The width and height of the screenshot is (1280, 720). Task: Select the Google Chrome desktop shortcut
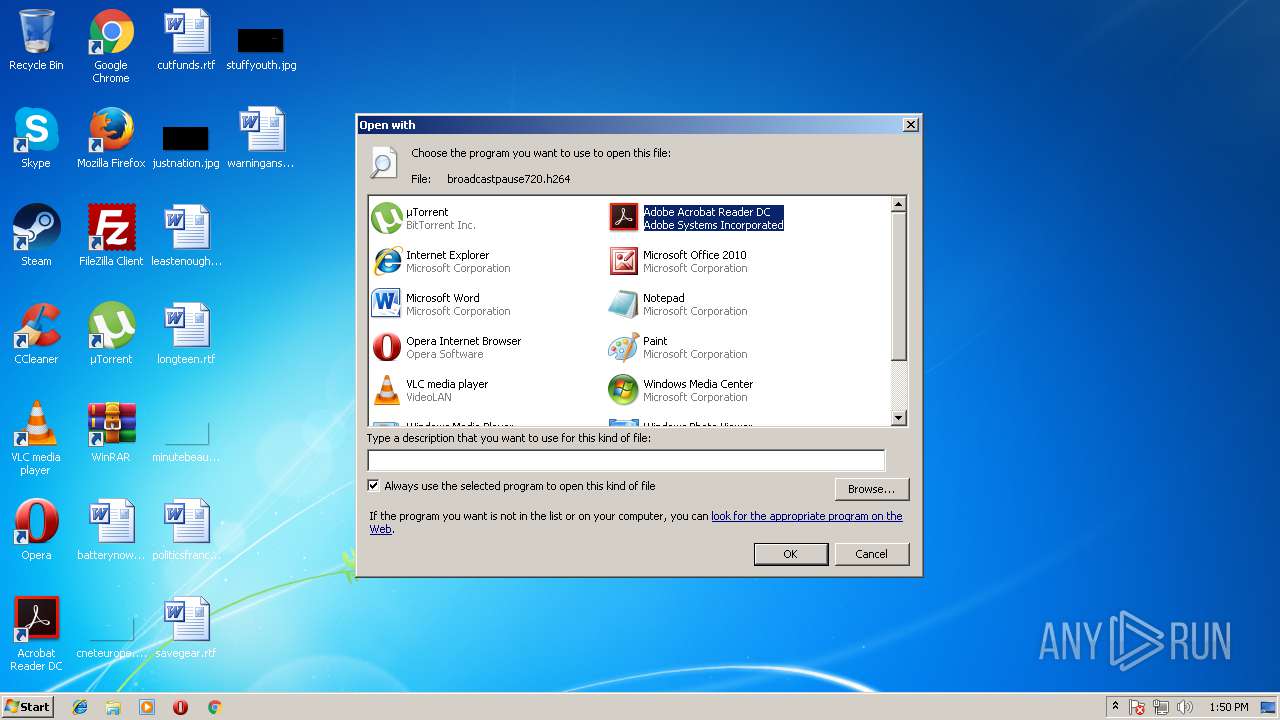coord(111,47)
